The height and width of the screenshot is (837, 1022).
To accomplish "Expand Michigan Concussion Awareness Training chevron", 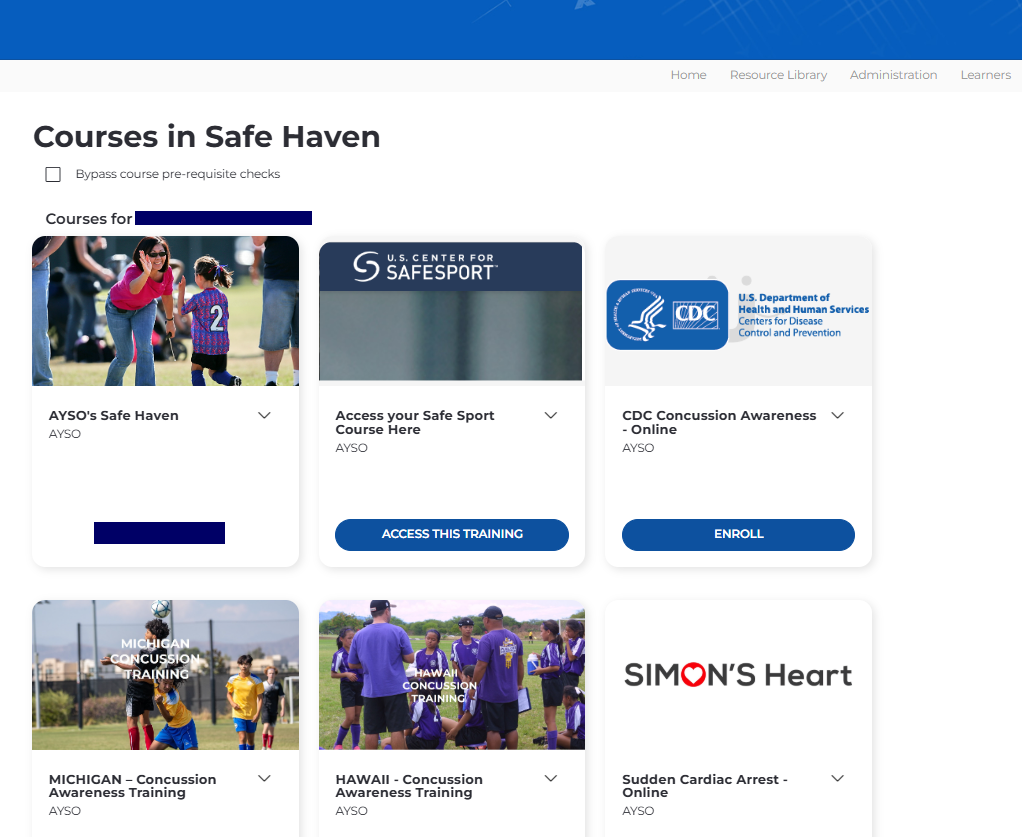I will point(264,779).
